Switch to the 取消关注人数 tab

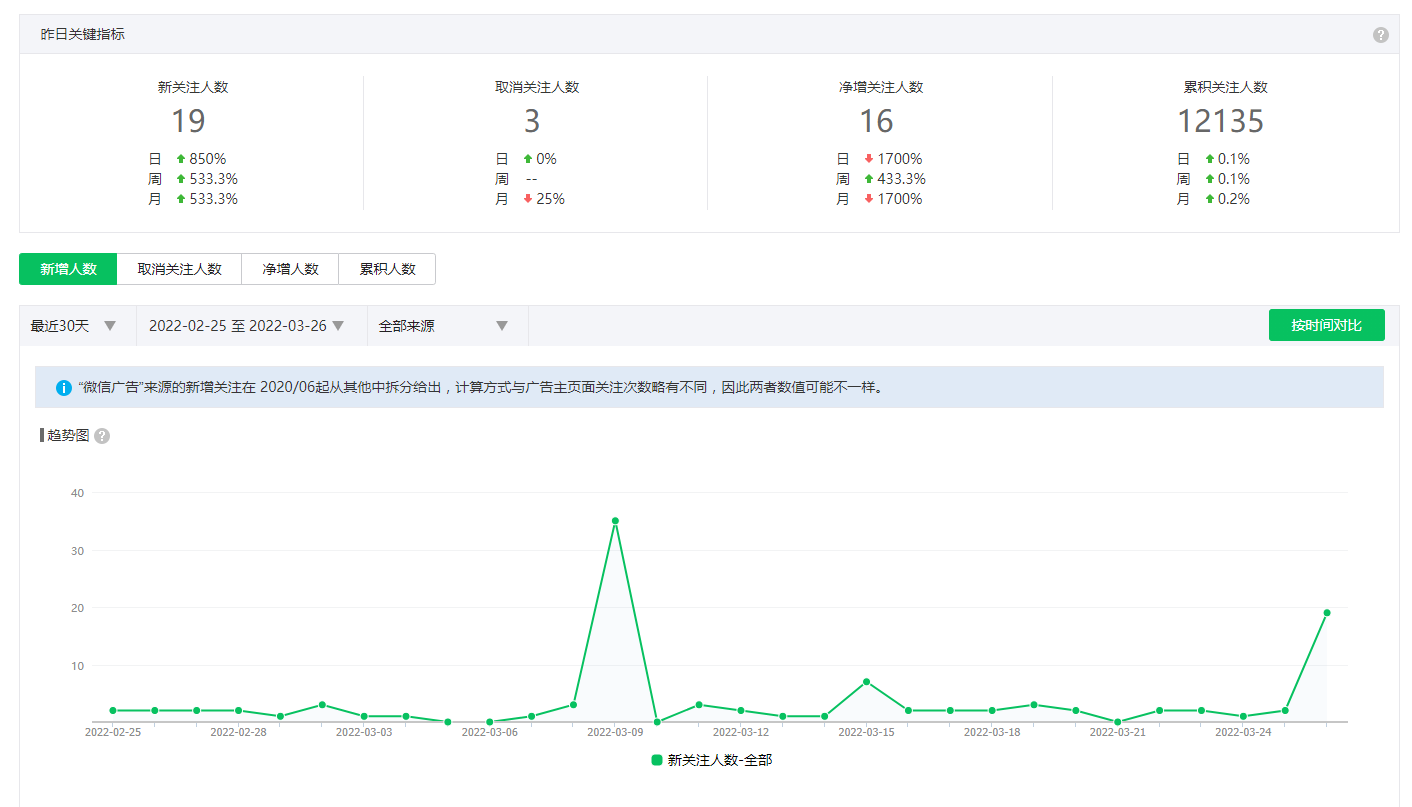tap(179, 269)
